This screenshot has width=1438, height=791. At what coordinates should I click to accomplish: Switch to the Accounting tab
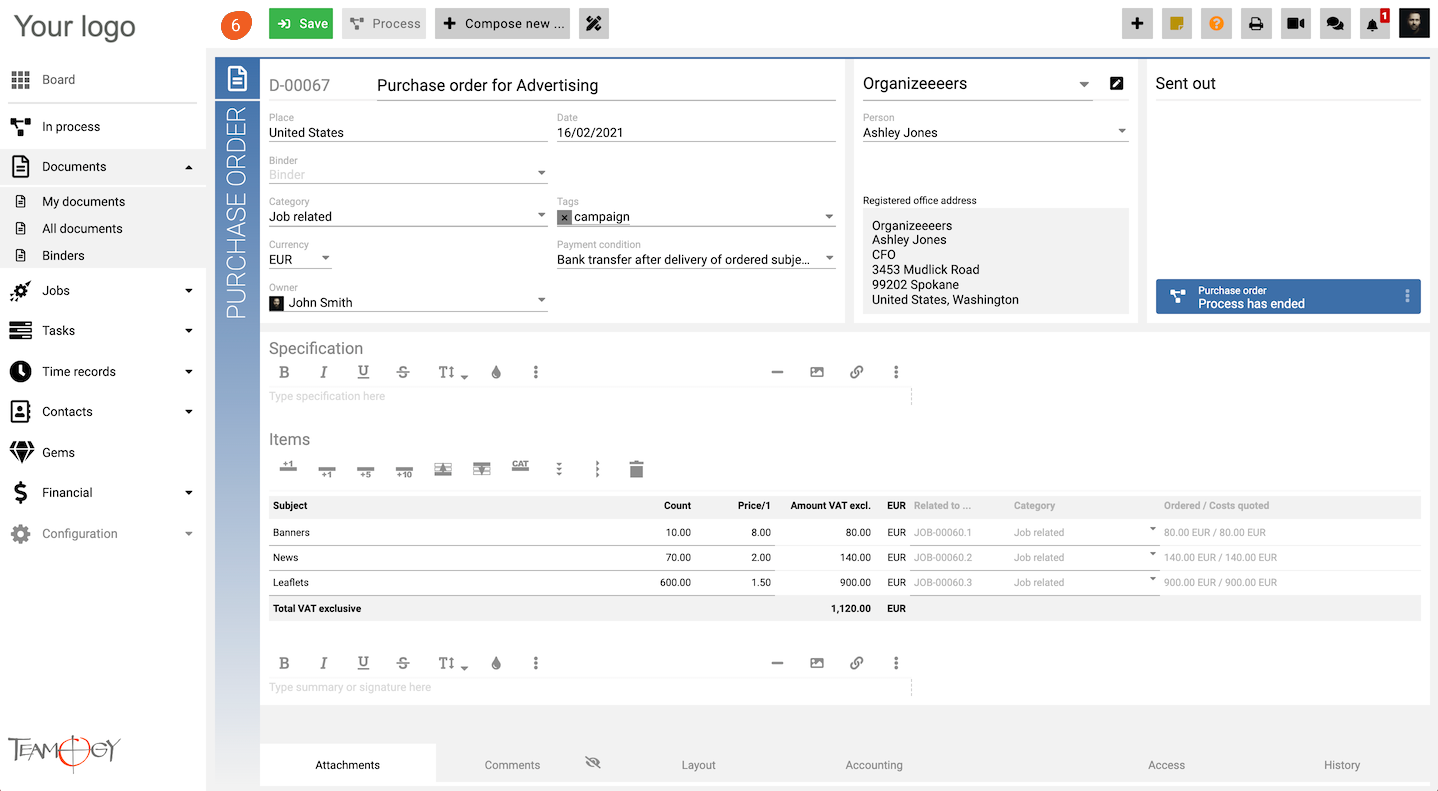click(x=874, y=765)
